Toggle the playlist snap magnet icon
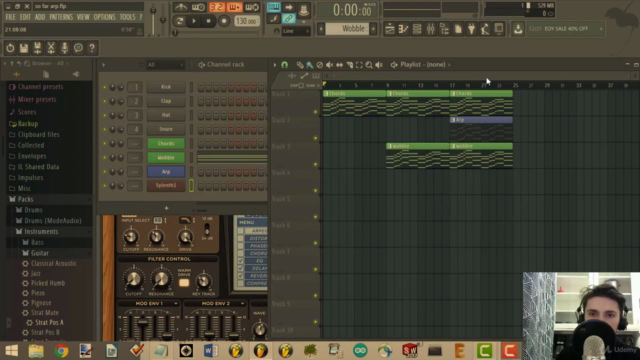640x360 pixels. [x=284, y=64]
